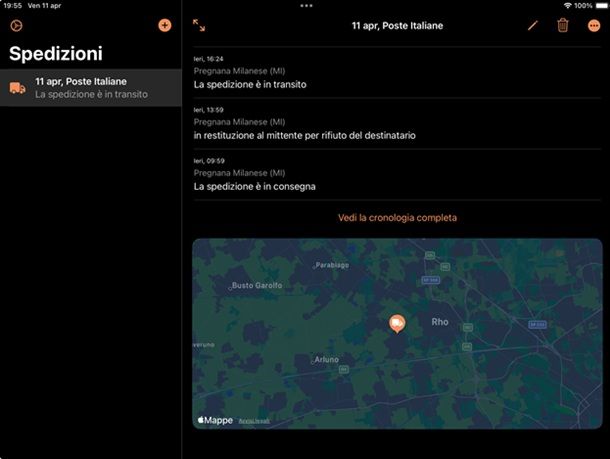This screenshot has height=459, width=610.
Task: Expand detail view with diagonal arrows icon
Action: [199, 25]
